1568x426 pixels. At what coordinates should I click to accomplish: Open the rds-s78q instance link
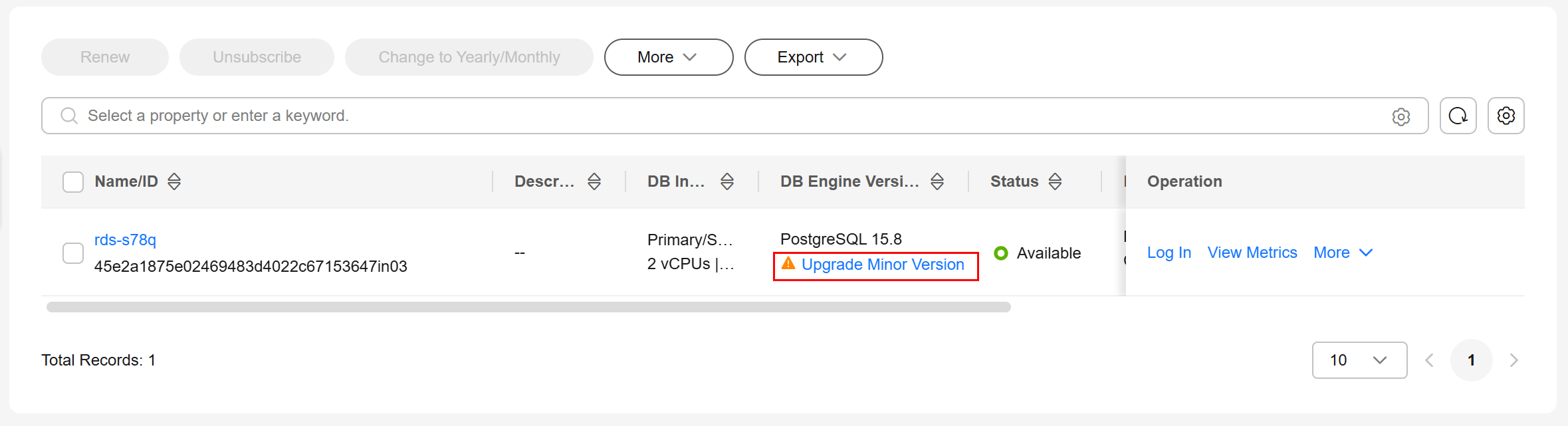pyautogui.click(x=125, y=240)
